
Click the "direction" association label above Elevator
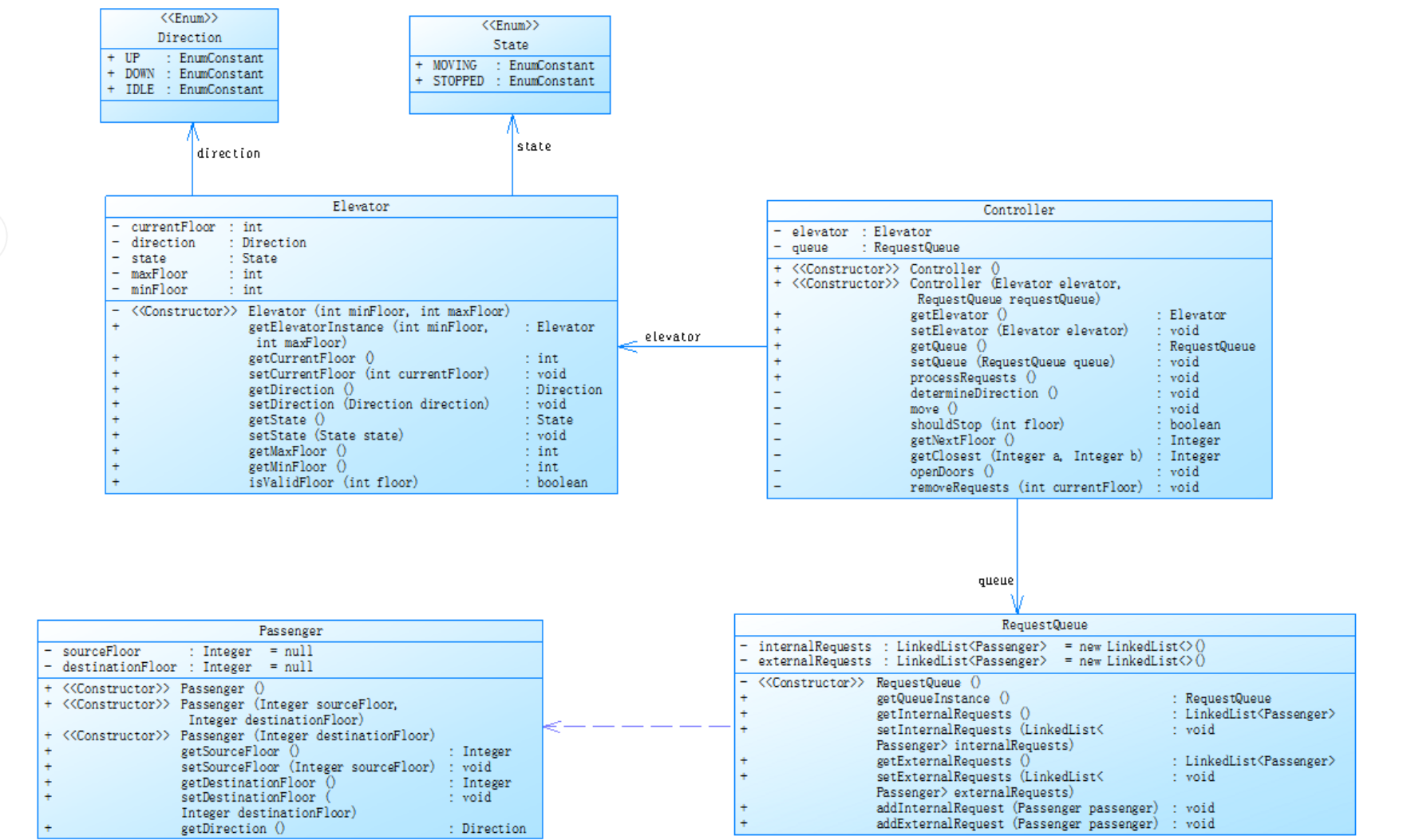(x=228, y=153)
